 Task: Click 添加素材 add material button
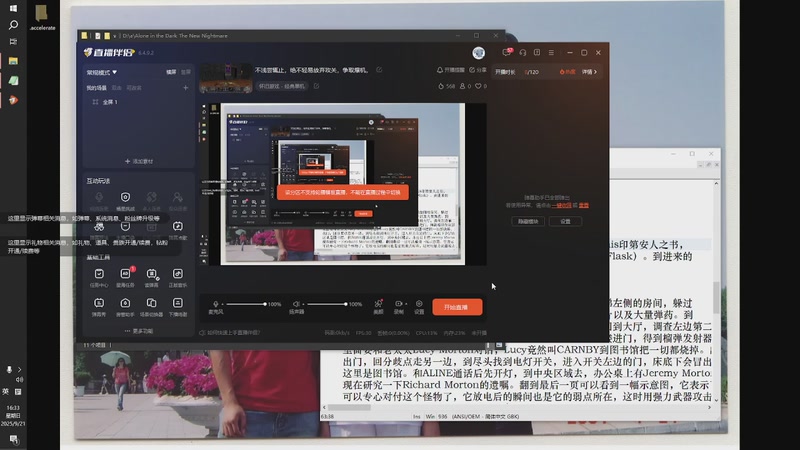139,161
